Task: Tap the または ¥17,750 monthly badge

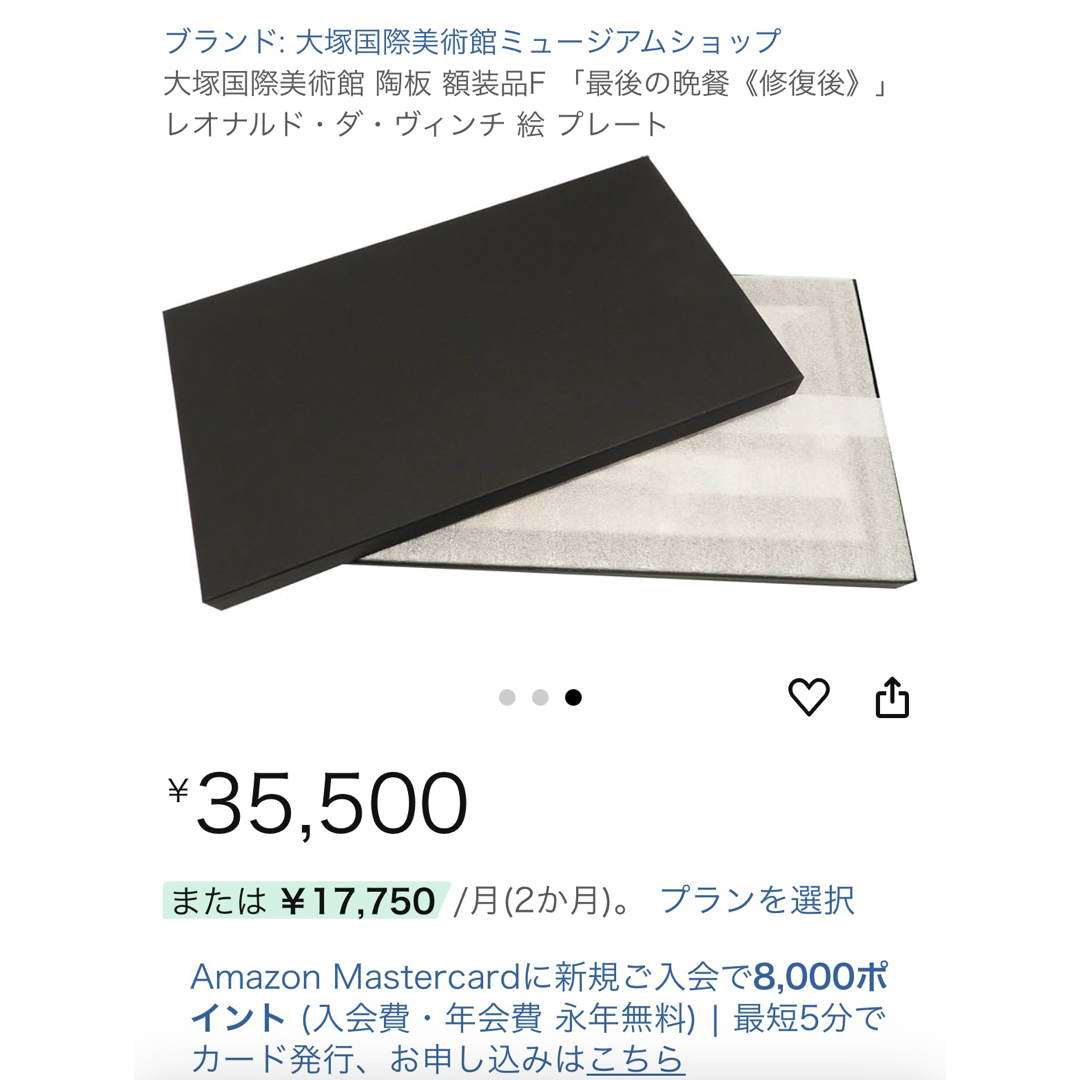Action: click(304, 900)
